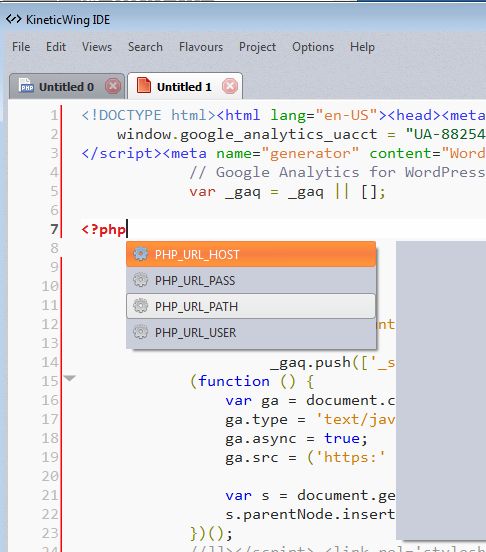Click line number 1 in the gutter
486x552 pixels.
54,115
